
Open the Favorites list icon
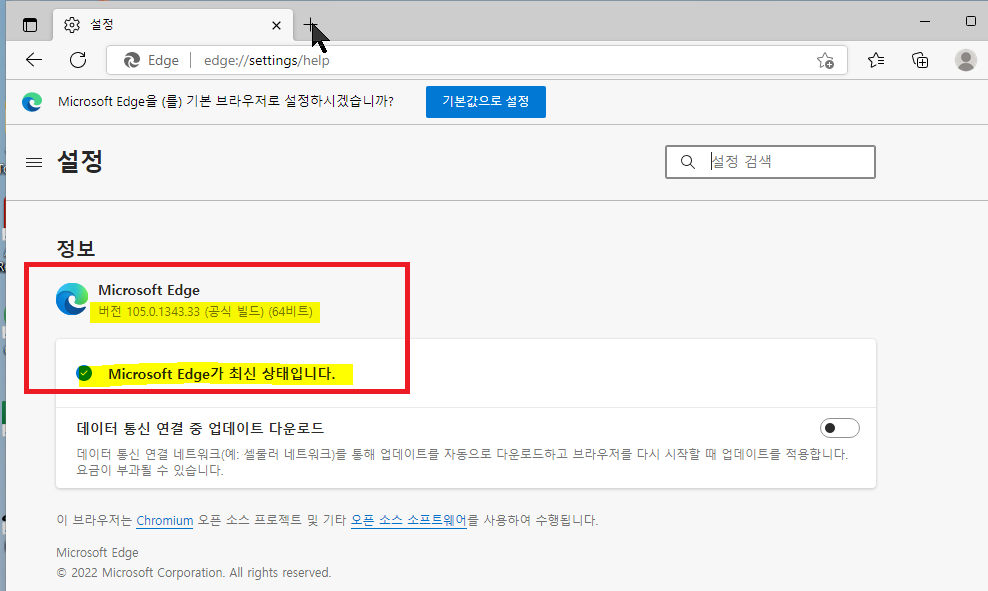(876, 60)
